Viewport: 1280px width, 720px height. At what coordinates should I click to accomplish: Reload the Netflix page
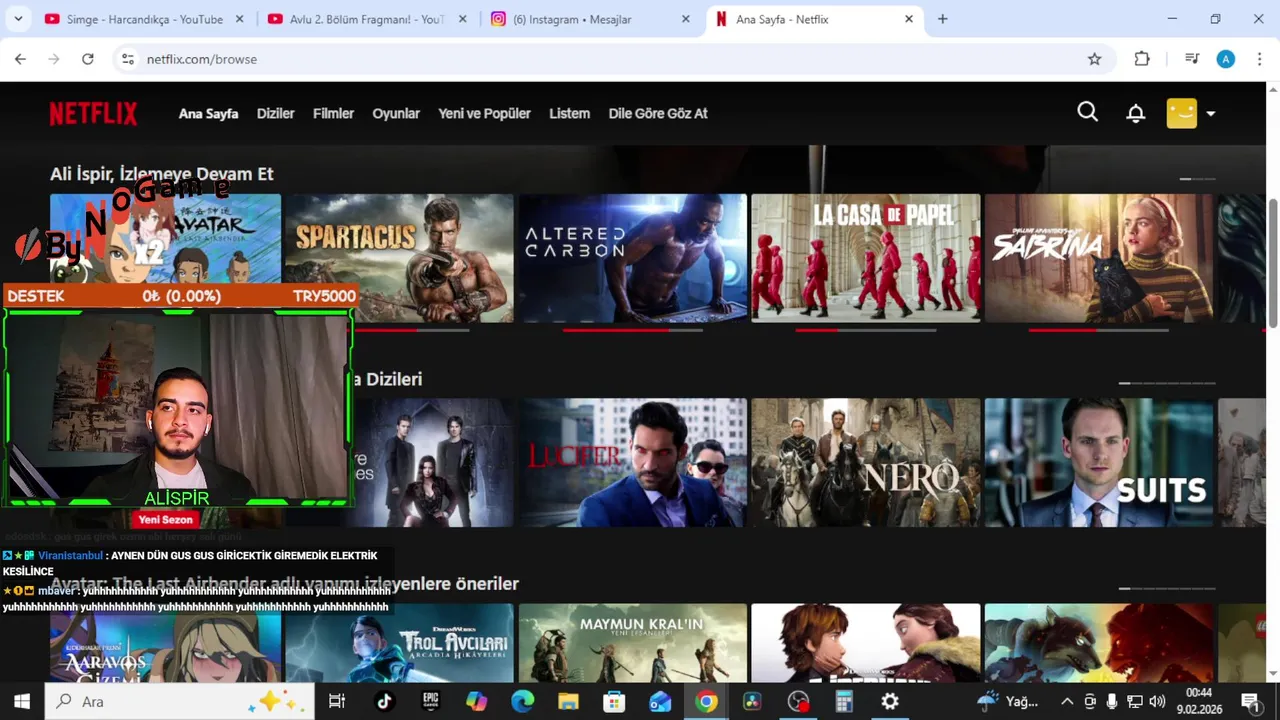(x=88, y=59)
